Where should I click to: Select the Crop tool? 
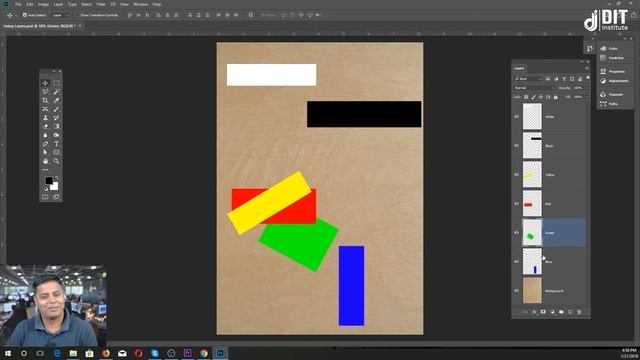45,100
